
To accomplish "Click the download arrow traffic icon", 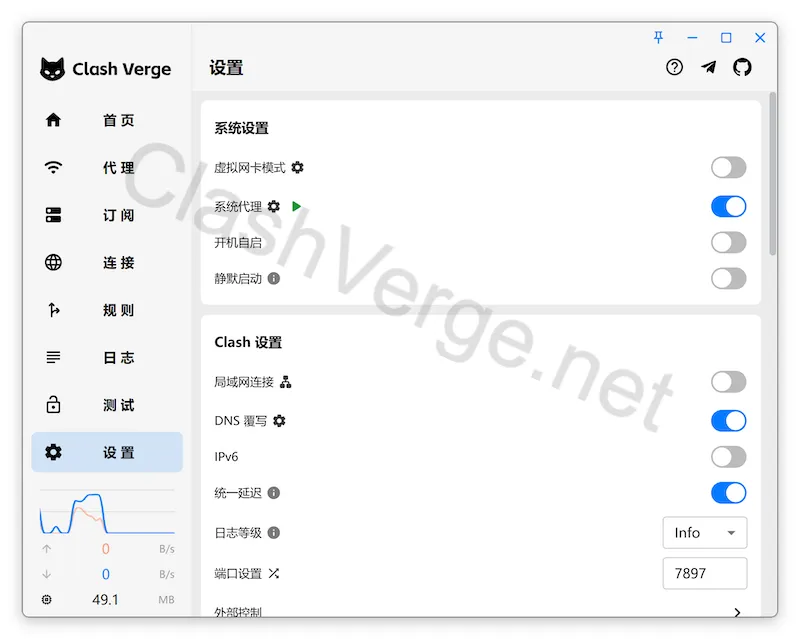I will [46, 574].
